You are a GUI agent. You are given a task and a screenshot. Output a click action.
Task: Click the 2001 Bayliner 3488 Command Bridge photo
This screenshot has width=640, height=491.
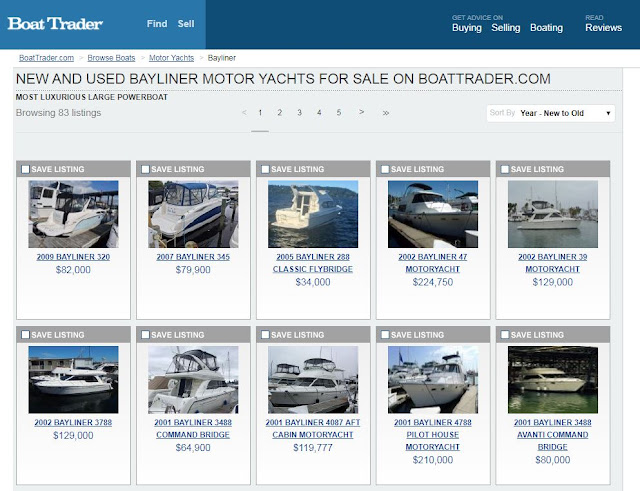click(x=193, y=380)
